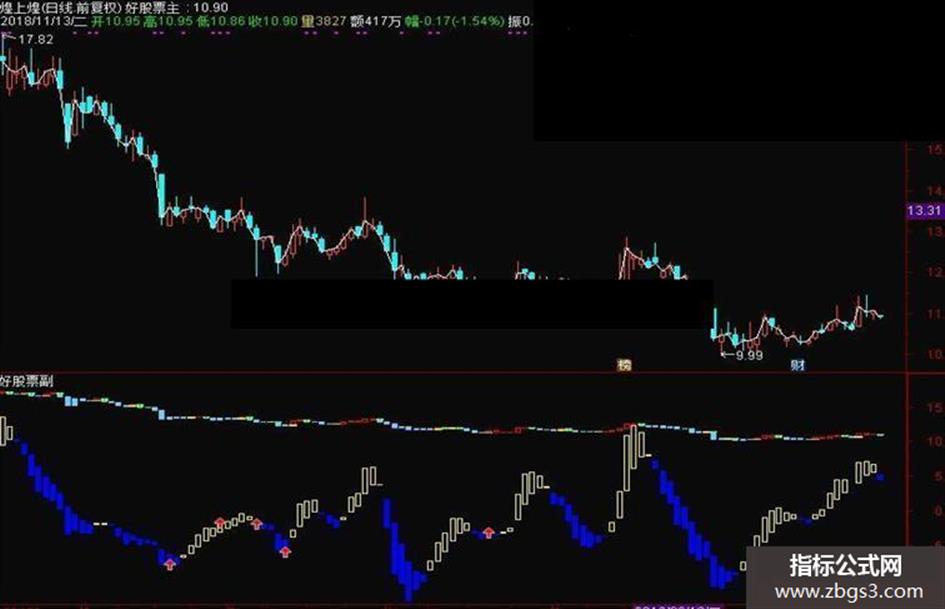Viewport: 945px width, 609px height.
Task: Click the 财 marker icon on the chart
Action: (x=797, y=364)
